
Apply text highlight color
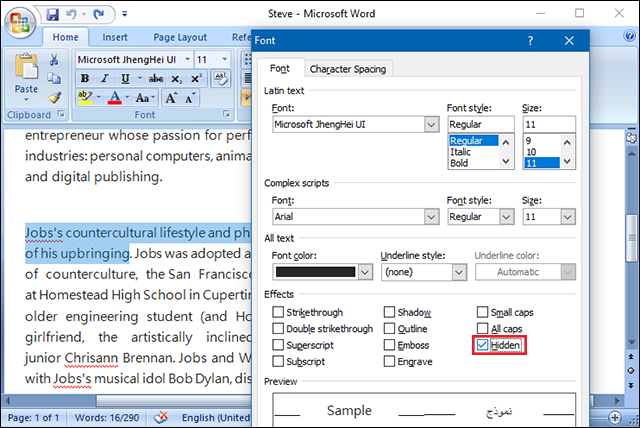pyautogui.click(x=84, y=98)
